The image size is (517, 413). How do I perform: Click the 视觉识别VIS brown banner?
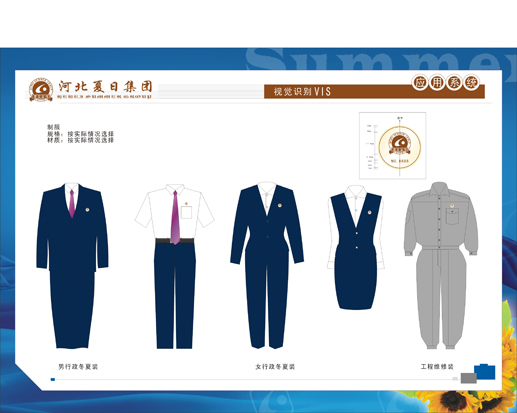[374, 91]
